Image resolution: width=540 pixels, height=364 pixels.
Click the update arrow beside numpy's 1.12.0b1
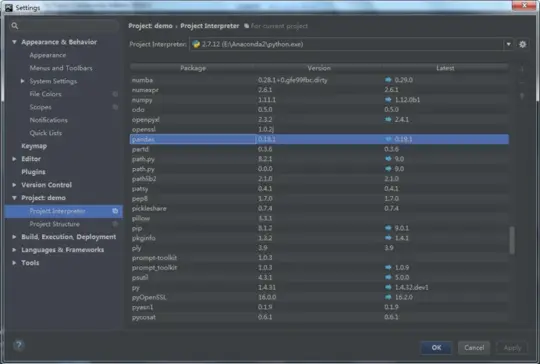click(388, 100)
